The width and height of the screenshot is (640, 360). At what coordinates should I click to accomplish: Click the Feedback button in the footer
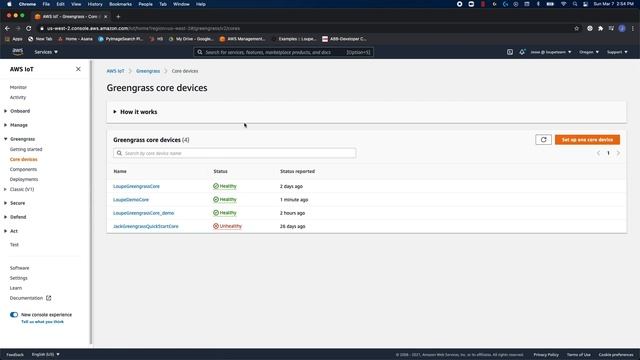tap(15, 354)
